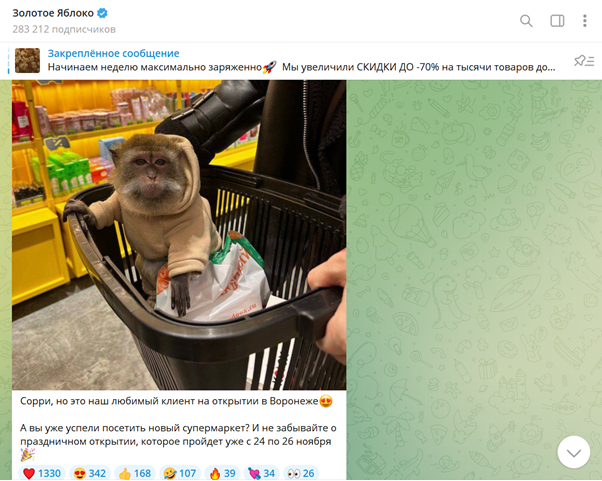Open the pinned message thumbnail
This screenshot has width=602, height=481.
tap(27, 60)
